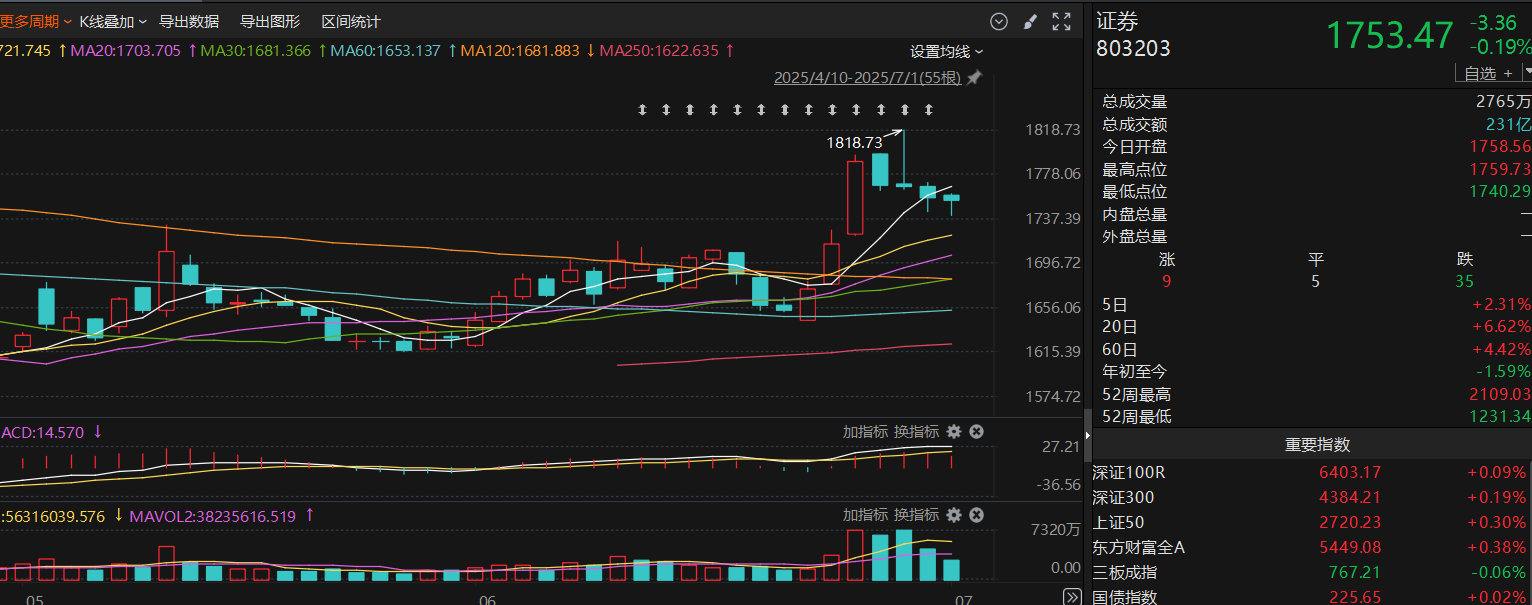Select the 上证50 index row
The width and height of the screenshot is (1532, 605).
[1312, 522]
